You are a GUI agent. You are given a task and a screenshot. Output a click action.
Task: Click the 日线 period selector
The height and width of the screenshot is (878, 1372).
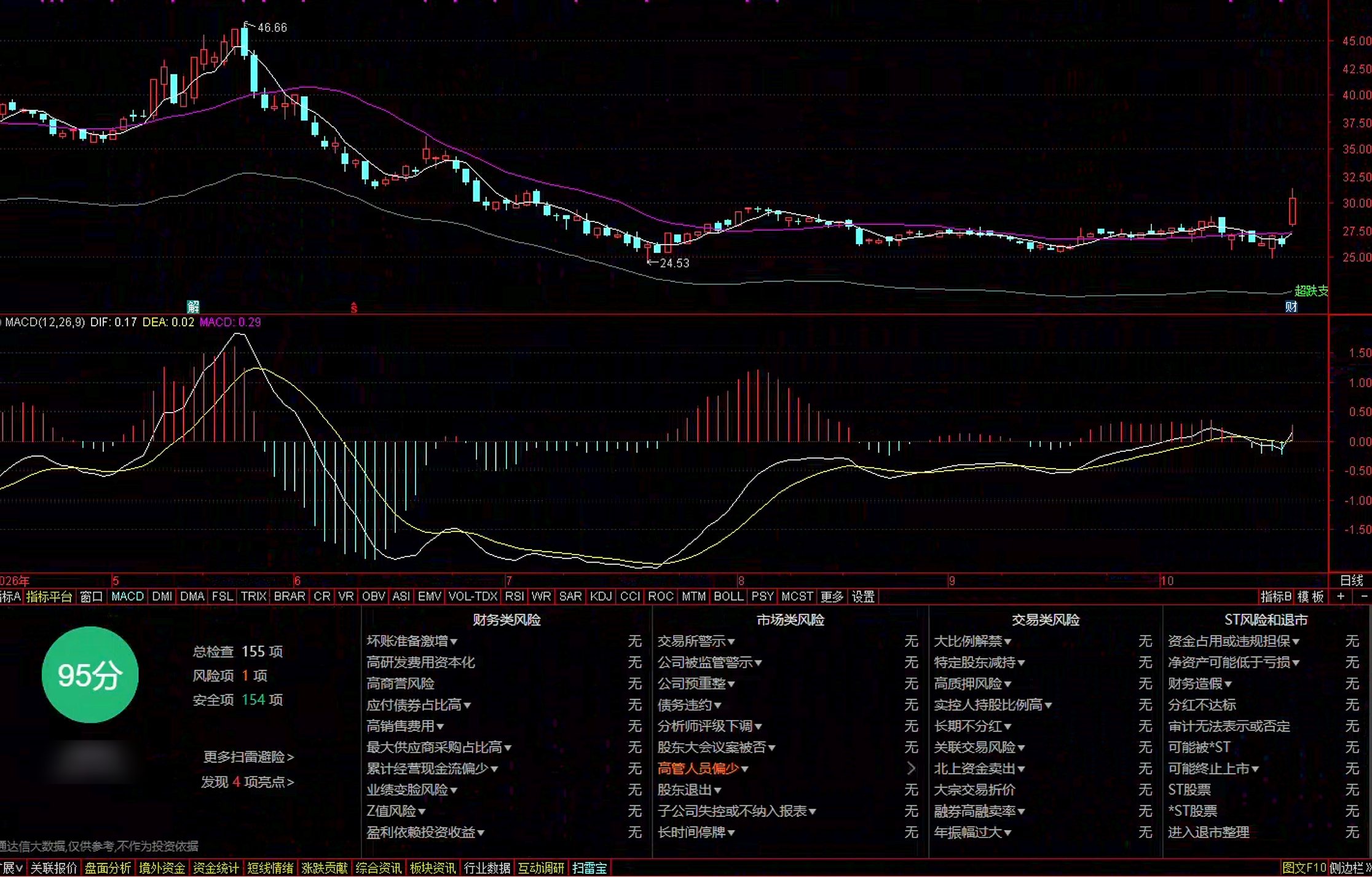pos(1351,580)
